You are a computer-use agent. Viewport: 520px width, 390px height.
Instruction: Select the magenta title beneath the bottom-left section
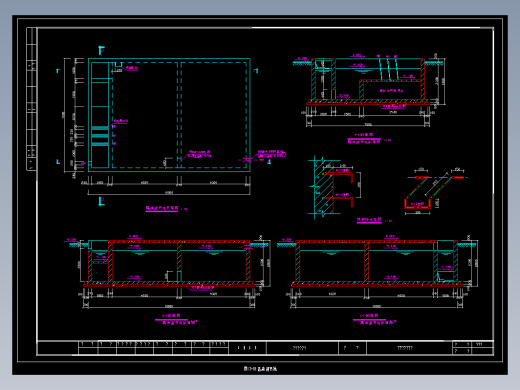click(x=171, y=319)
